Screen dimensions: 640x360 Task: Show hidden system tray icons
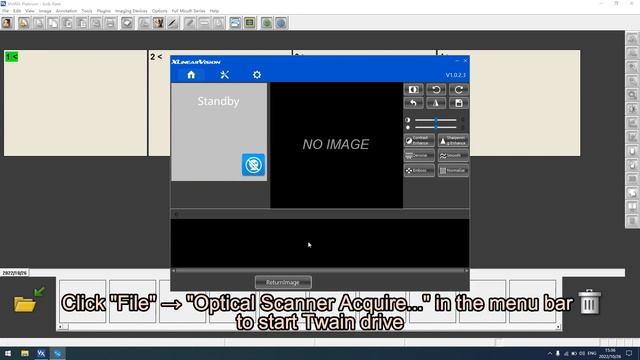[549, 353]
